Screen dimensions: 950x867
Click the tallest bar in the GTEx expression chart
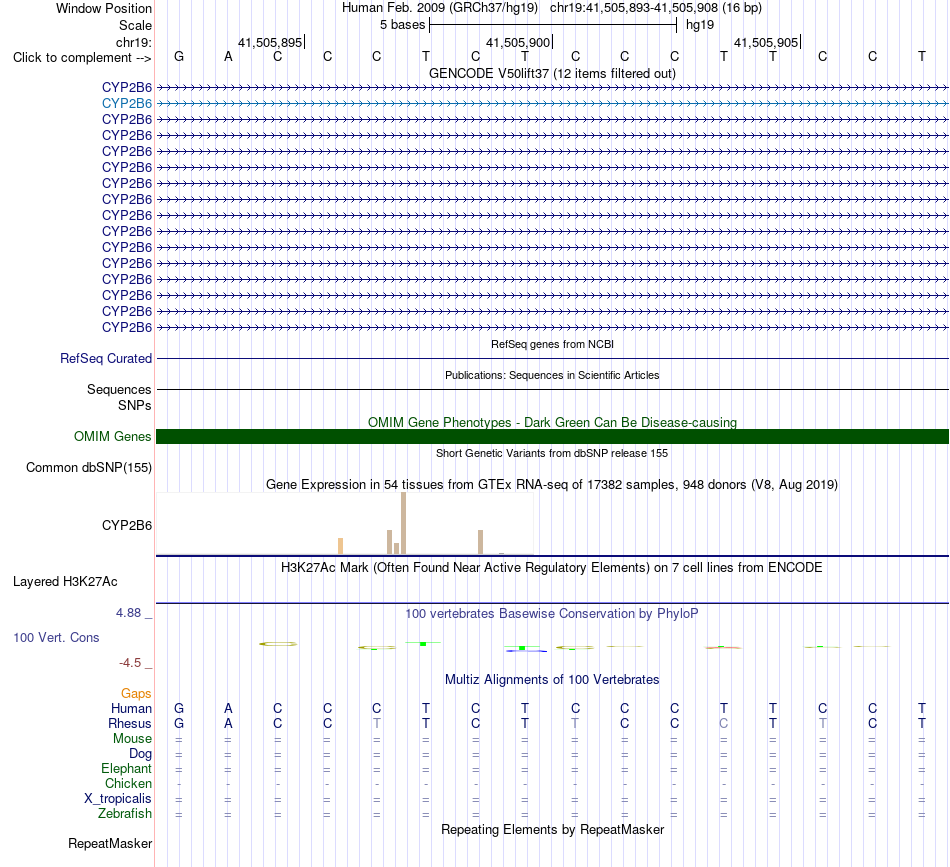coord(404,523)
